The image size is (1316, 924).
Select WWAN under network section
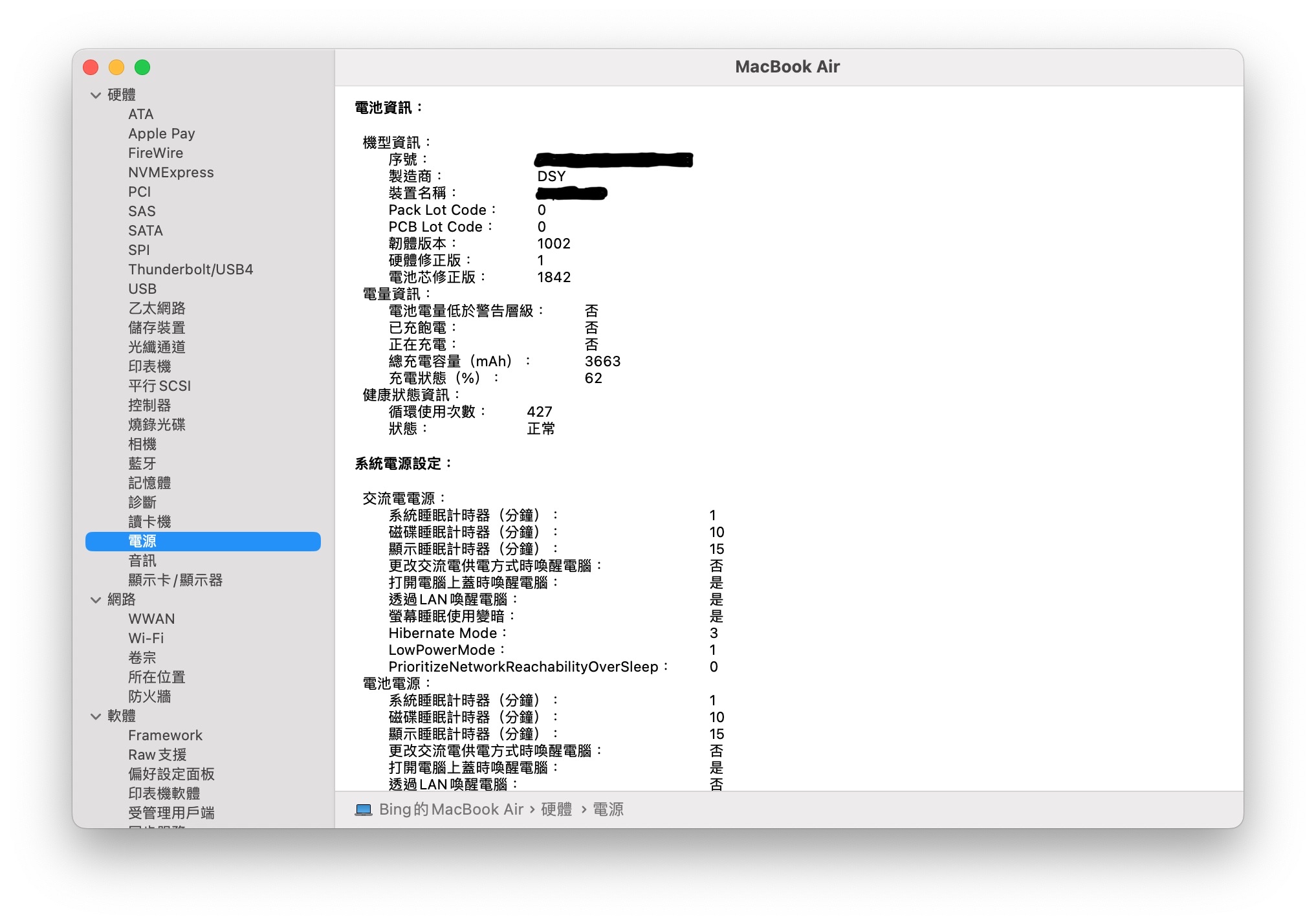click(x=151, y=619)
